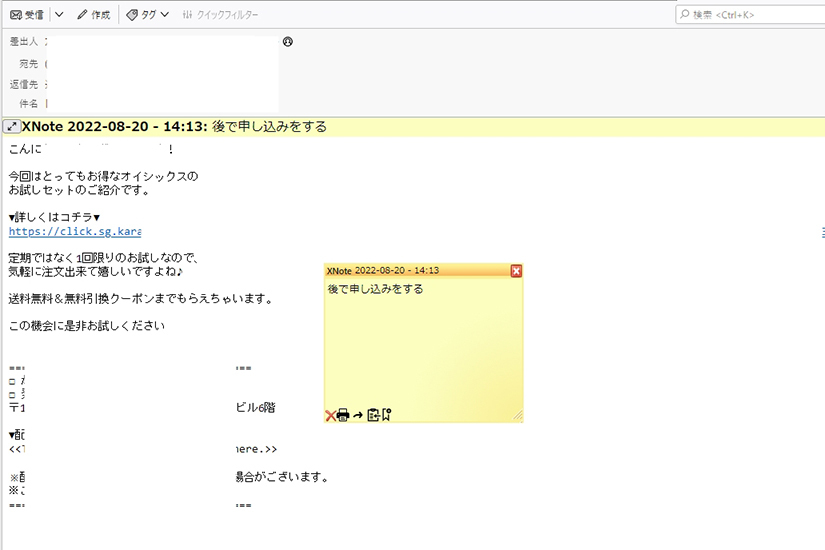Viewport: 825px width, 550px height.
Task: Click the yellow XNote banner text
Action: pos(269,127)
